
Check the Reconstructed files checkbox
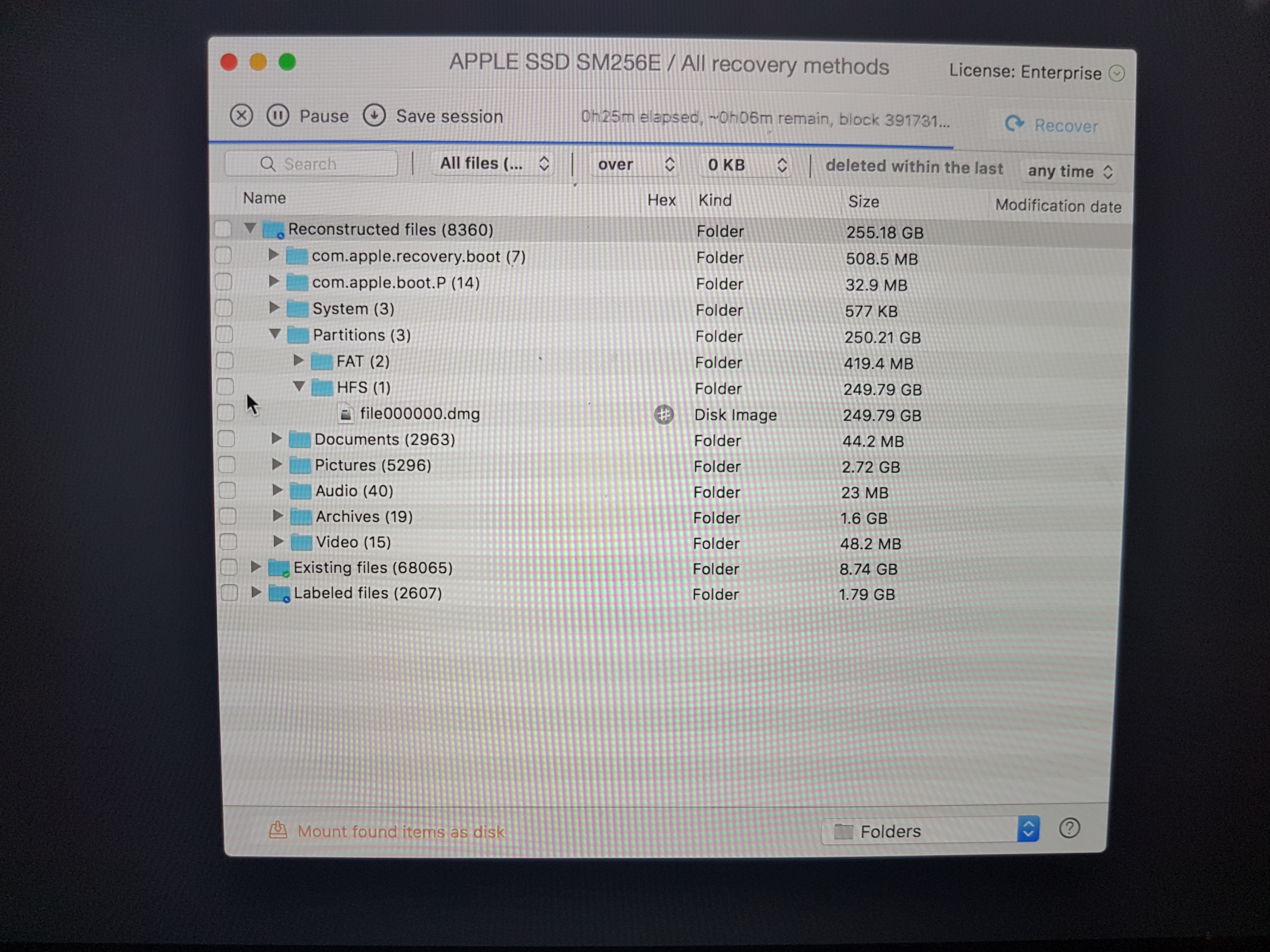tap(223, 229)
